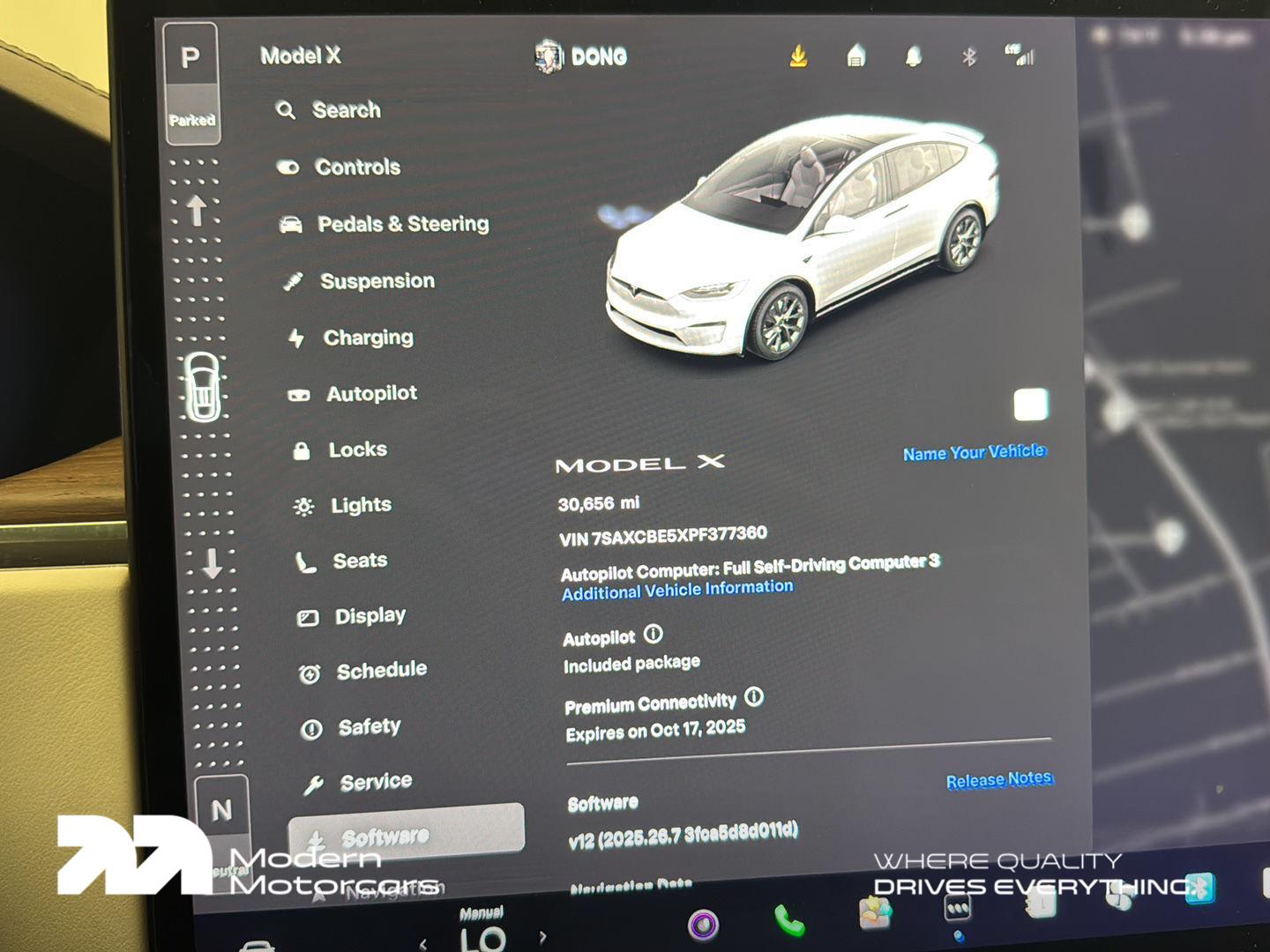Click the Schedule clock icon
1270x952 pixels.
[x=310, y=675]
